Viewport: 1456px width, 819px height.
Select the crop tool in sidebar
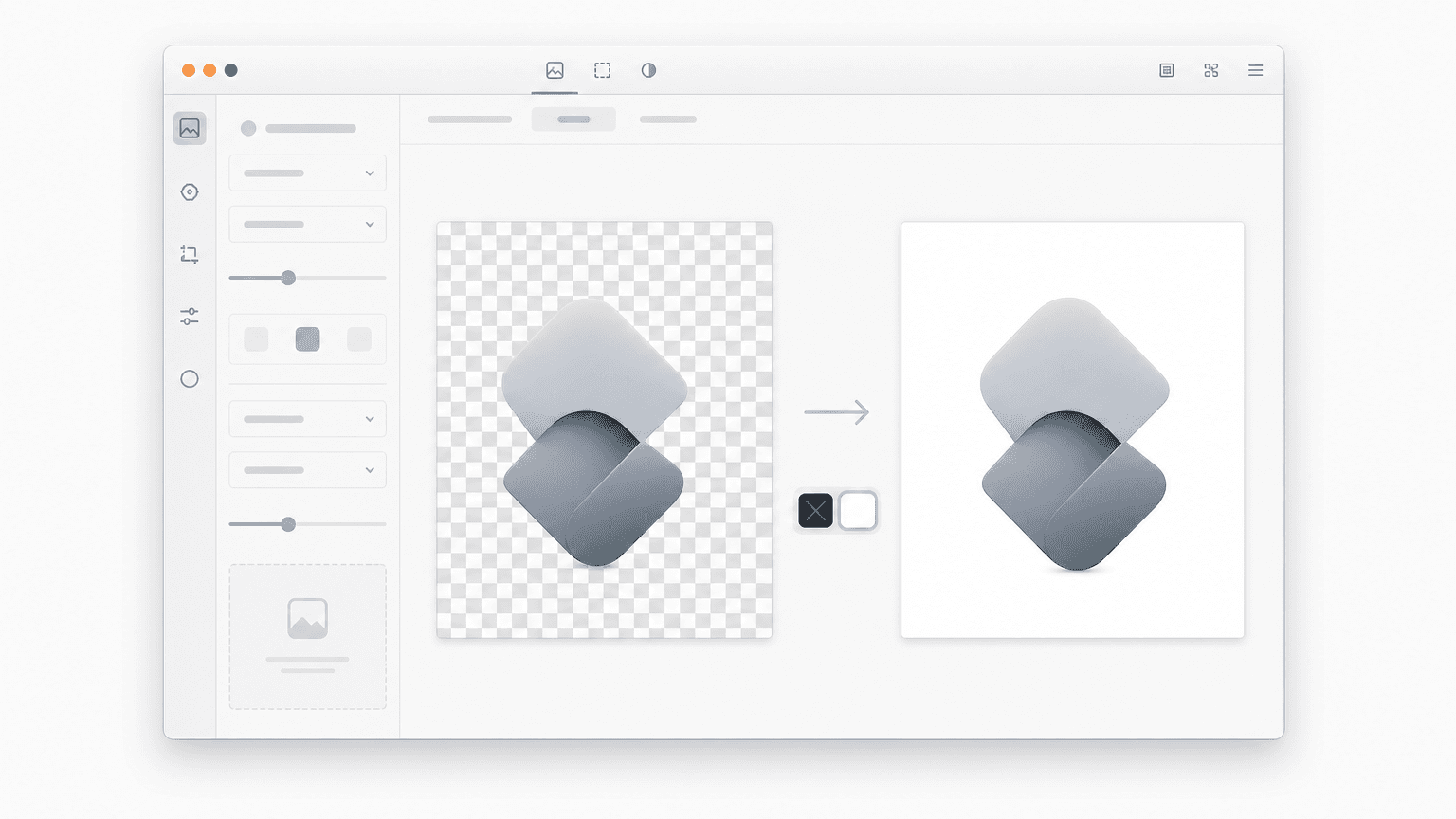point(190,254)
